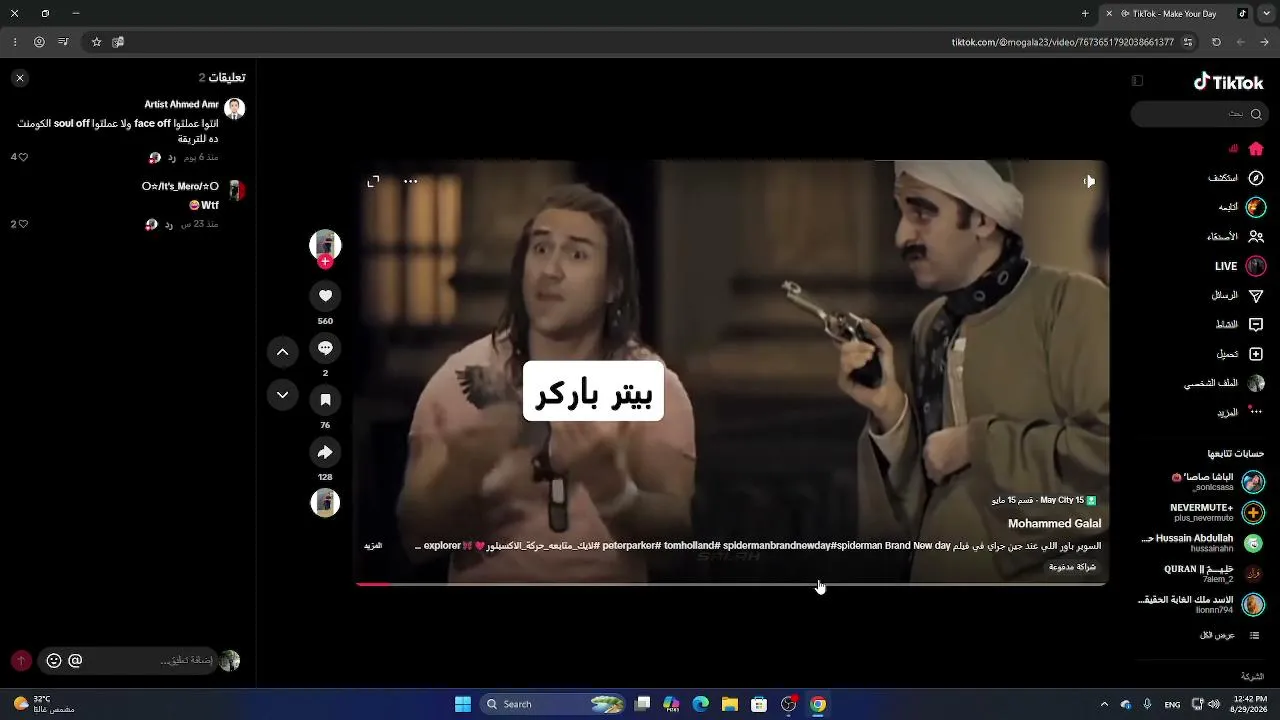Close the comments panel
Image resolution: width=1280 pixels, height=720 pixels.
(19, 78)
